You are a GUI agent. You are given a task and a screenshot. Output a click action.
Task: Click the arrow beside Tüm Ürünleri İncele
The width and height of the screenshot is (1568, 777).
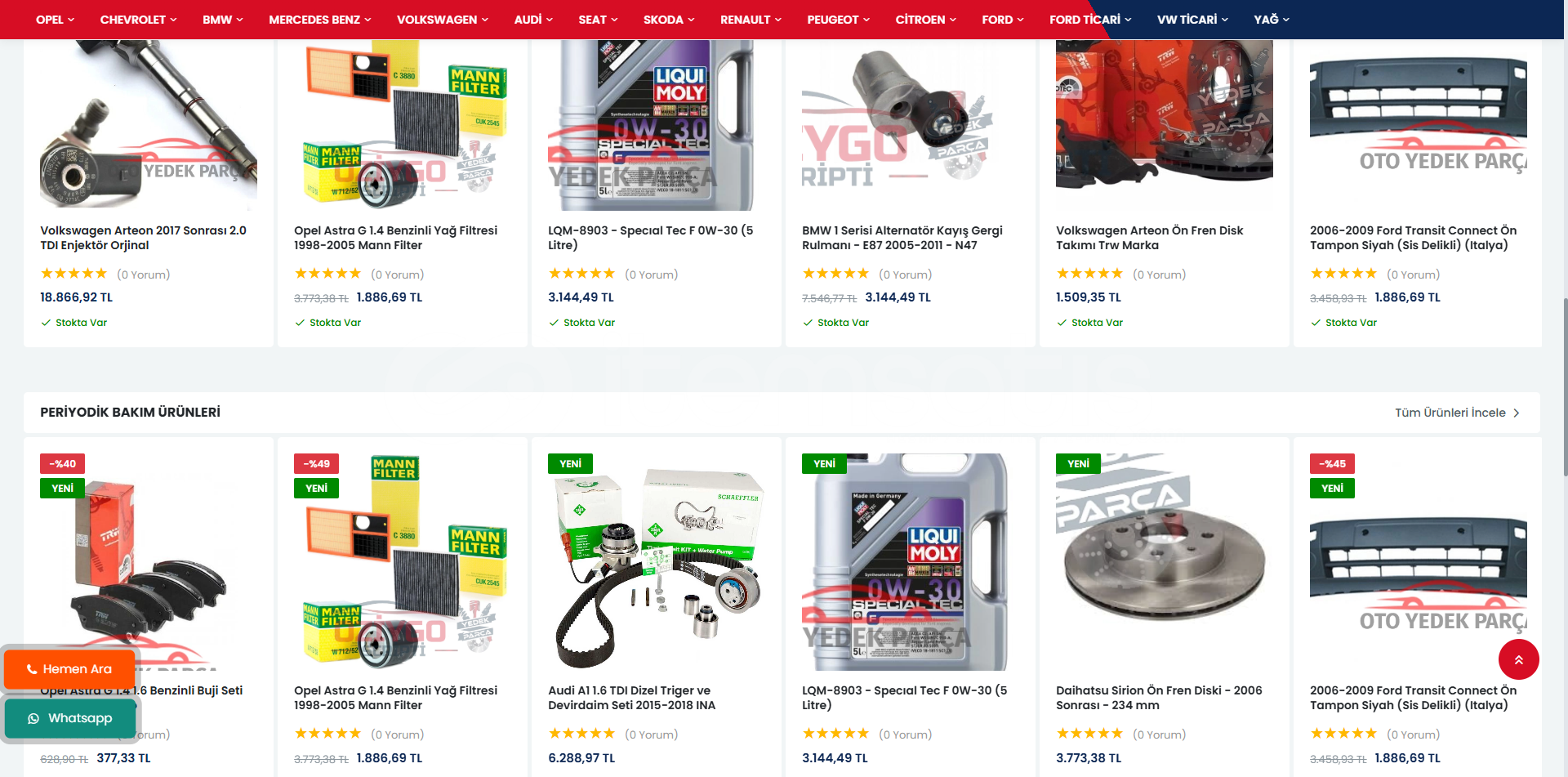click(x=1517, y=413)
